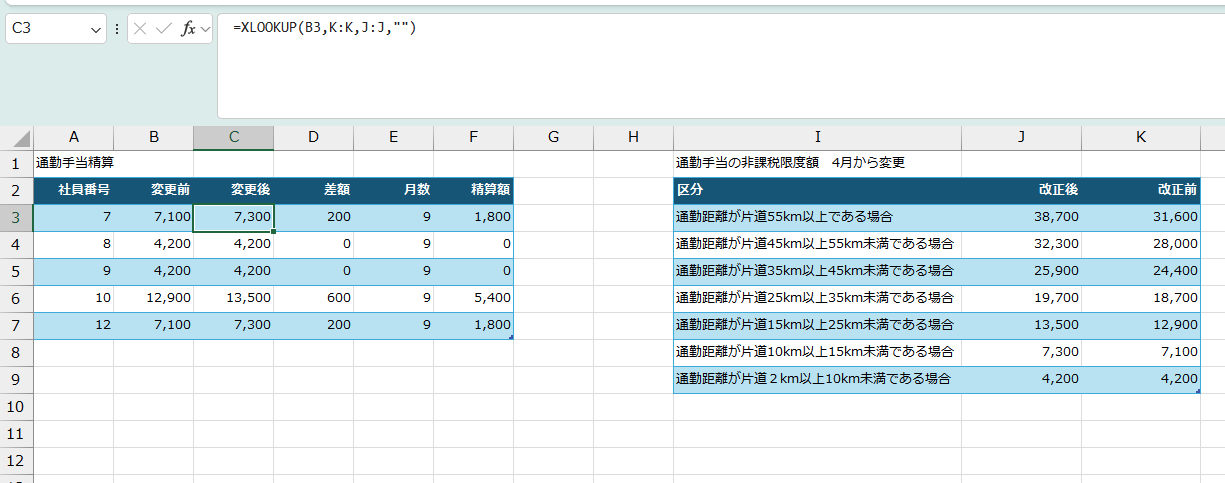Viewport: 1225px width, 483px height.
Task: Click the 改正前 column header cell
Action: pos(1140,189)
